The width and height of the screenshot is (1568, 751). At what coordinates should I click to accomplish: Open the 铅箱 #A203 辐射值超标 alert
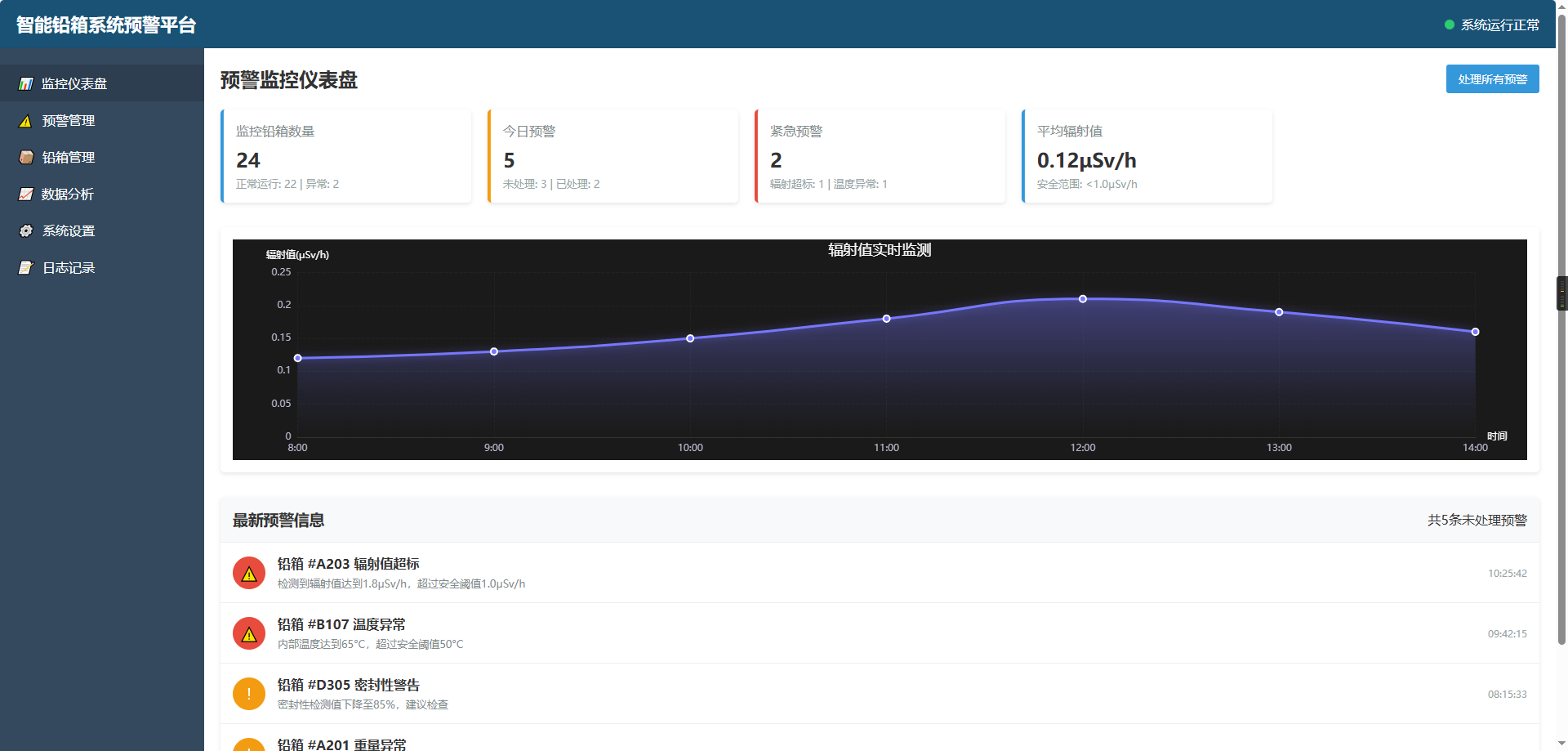pyautogui.click(x=349, y=564)
